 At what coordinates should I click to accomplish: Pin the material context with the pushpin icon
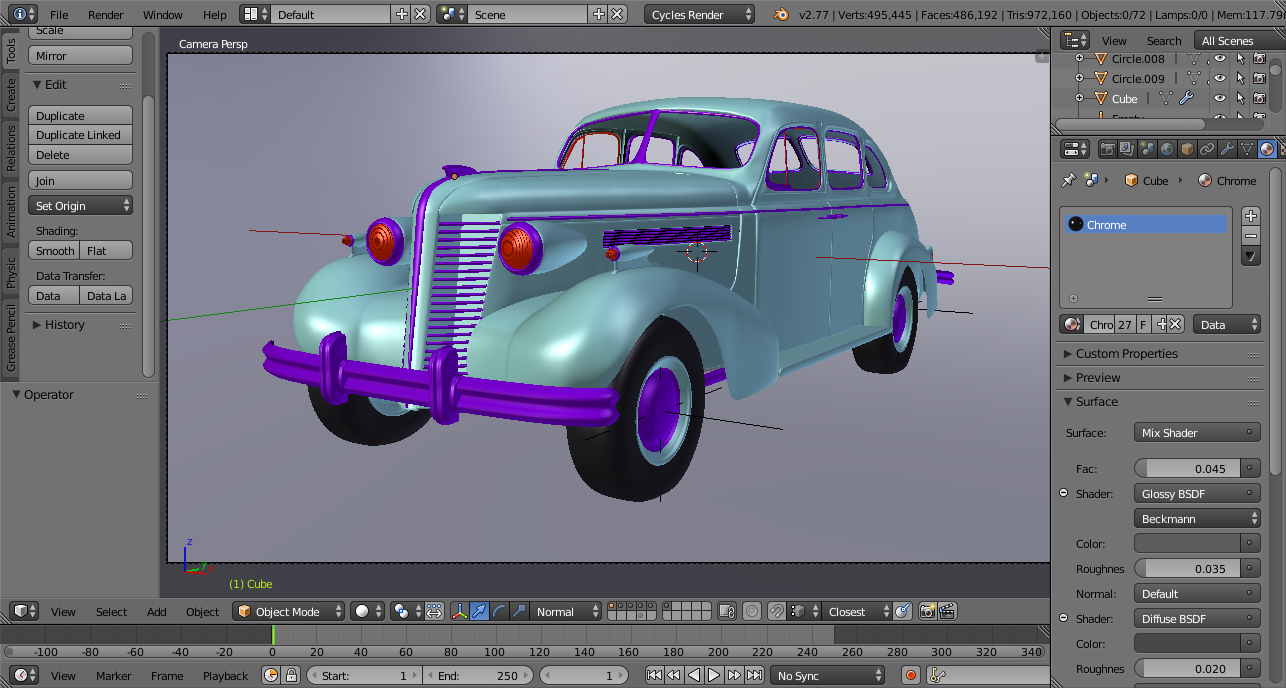(1068, 181)
